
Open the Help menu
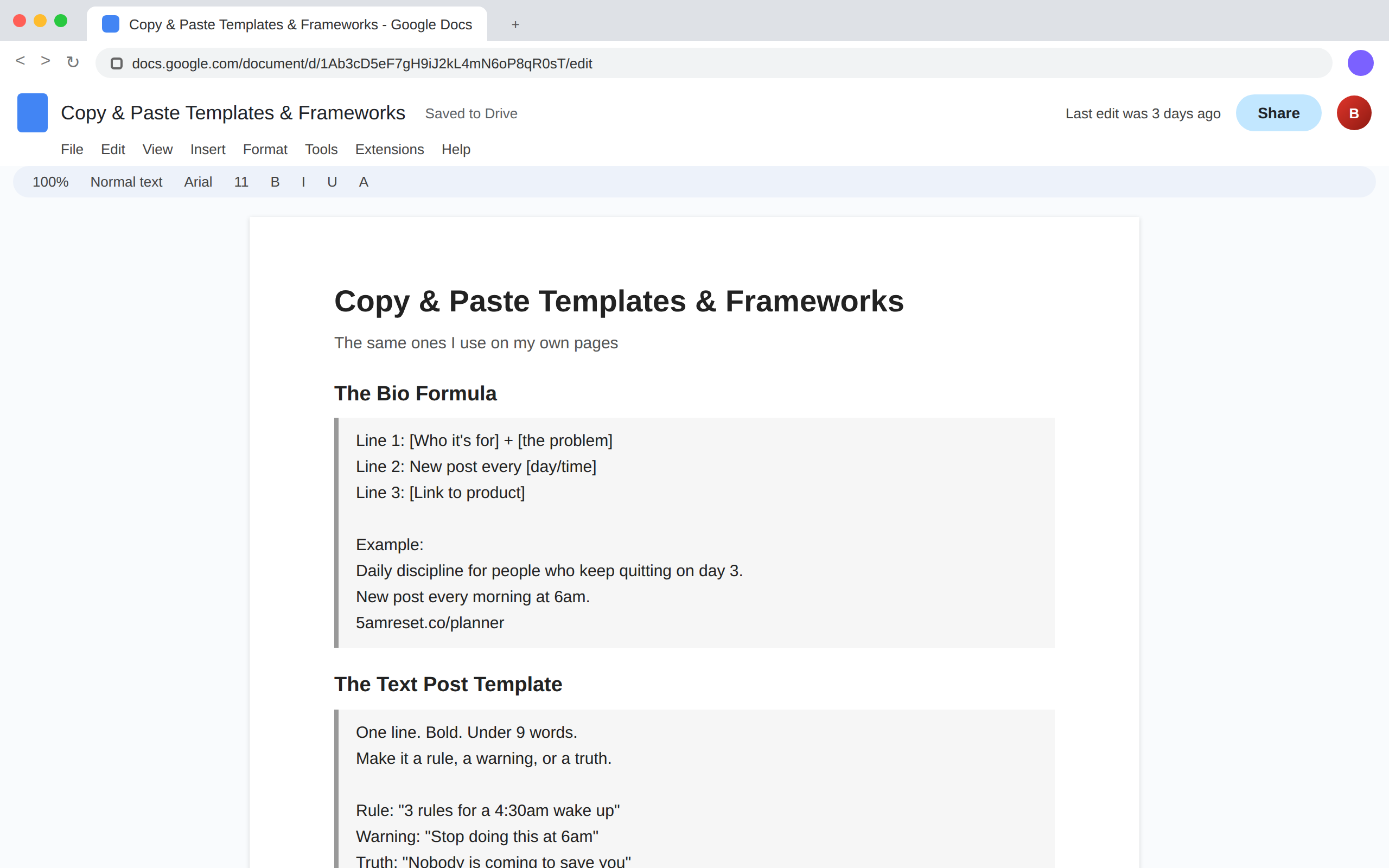pos(456,149)
